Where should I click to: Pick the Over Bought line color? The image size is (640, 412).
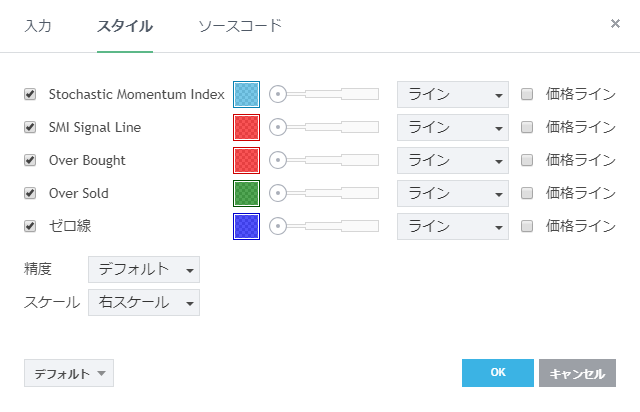(246, 161)
